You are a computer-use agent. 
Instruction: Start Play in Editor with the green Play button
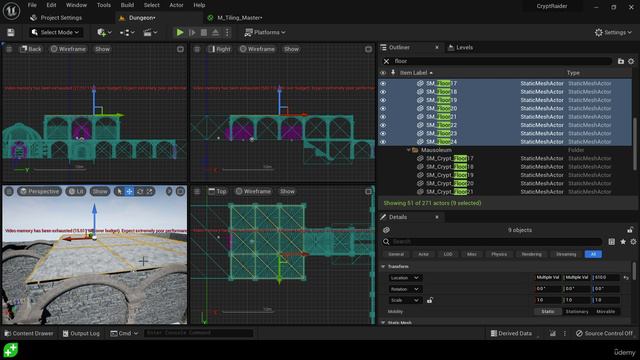(x=180, y=32)
